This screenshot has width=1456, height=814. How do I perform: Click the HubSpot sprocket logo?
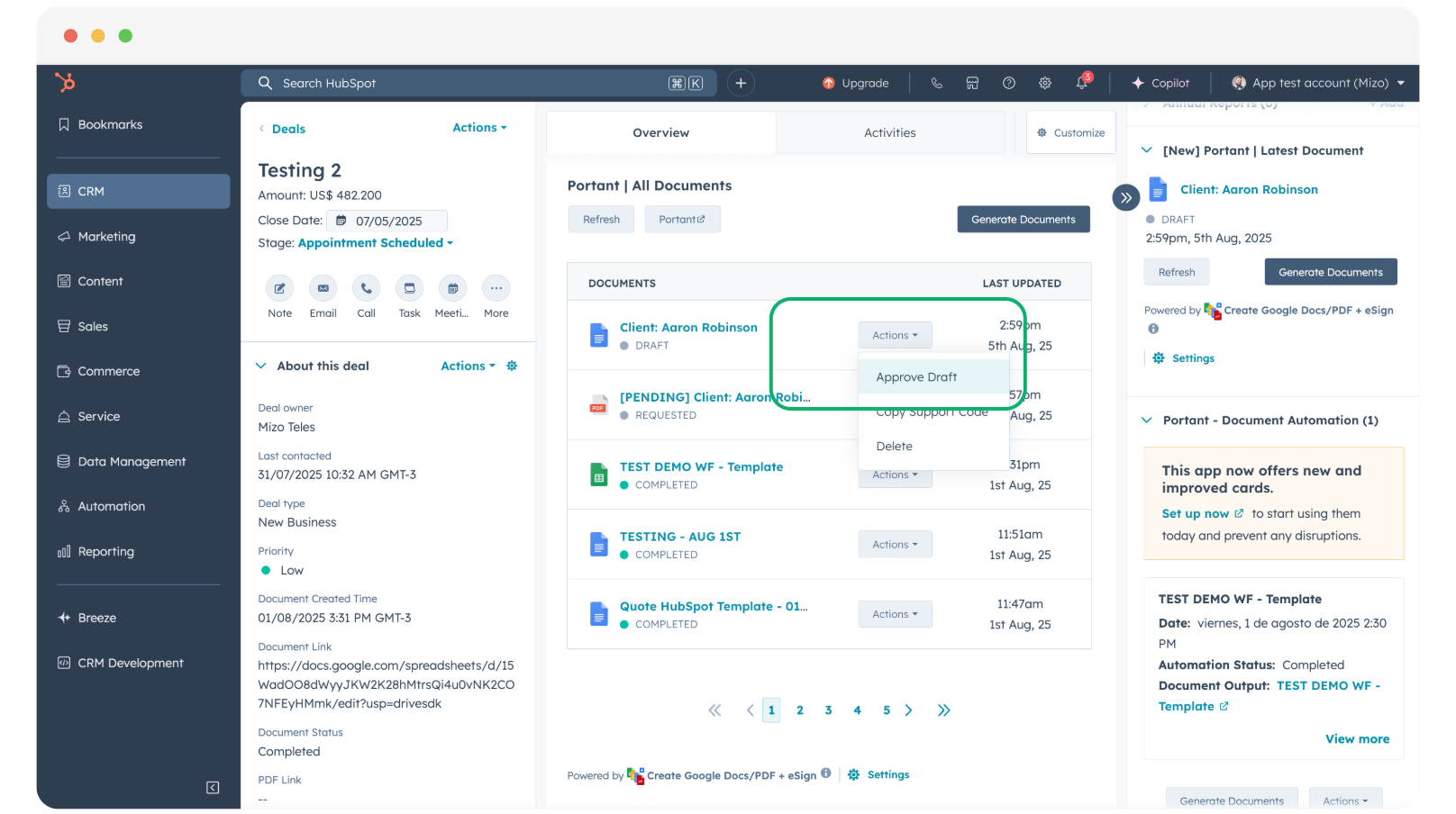point(65,83)
